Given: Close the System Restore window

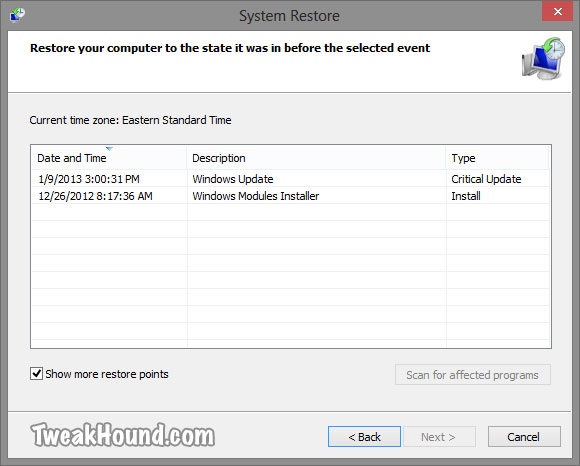Looking at the screenshot, I should click(x=557, y=11).
